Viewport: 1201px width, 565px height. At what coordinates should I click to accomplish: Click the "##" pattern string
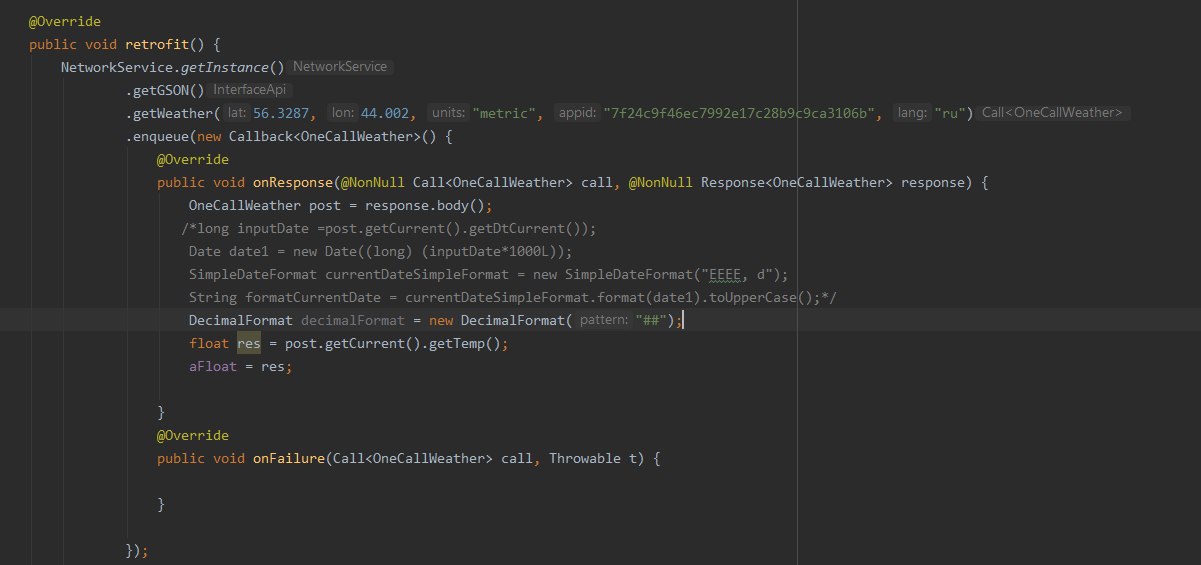coord(651,320)
